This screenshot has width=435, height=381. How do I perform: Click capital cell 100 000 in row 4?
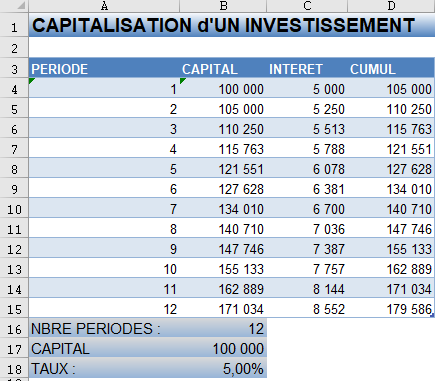tap(223, 89)
